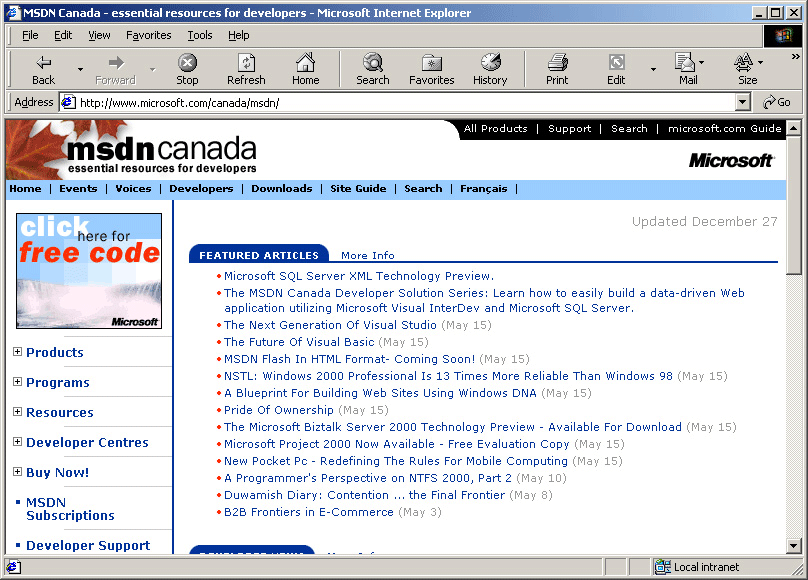Click the All Products link
This screenshot has width=808, height=580.
point(495,128)
